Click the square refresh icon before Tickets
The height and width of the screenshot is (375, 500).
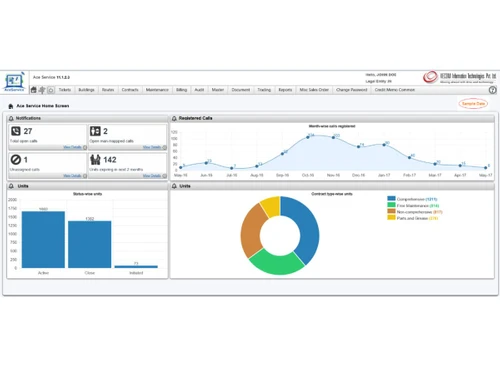(x=51, y=90)
